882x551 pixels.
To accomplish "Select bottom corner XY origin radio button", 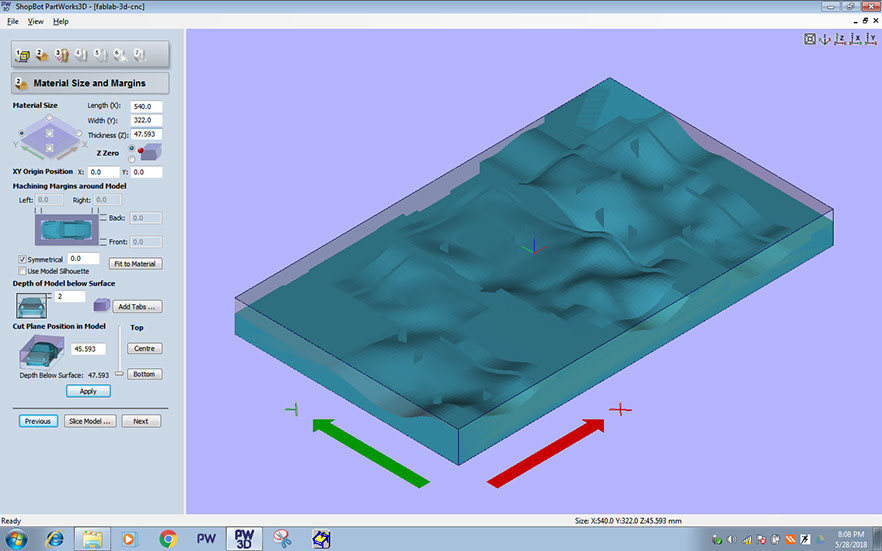I will [50, 148].
